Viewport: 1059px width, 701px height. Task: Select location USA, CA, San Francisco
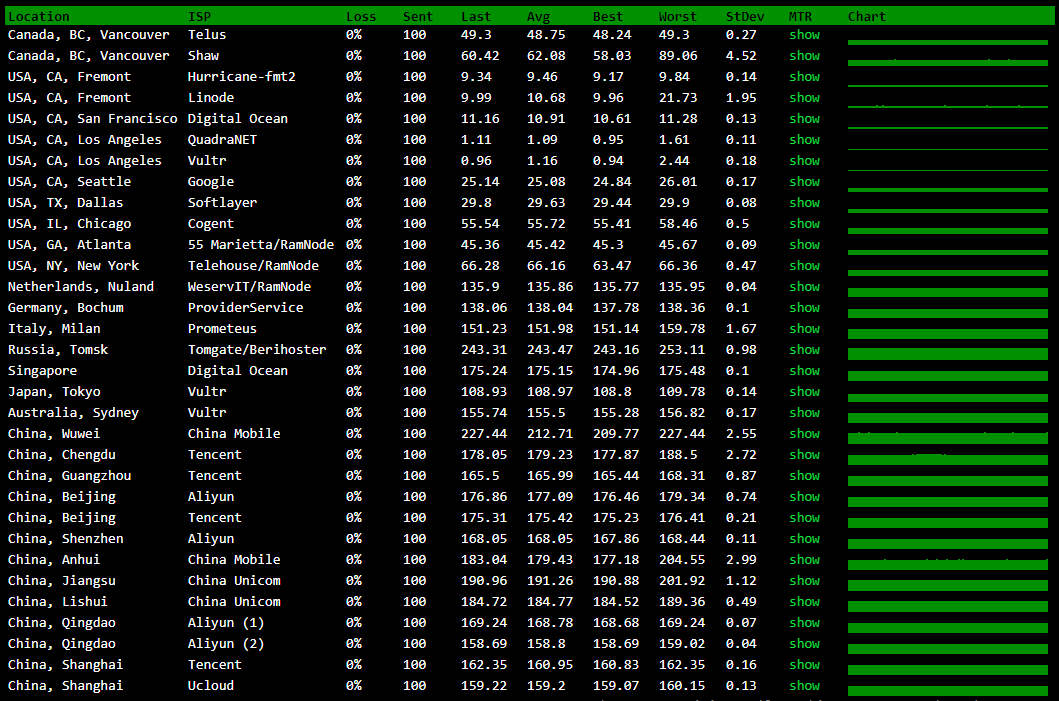pyautogui.click(x=93, y=118)
